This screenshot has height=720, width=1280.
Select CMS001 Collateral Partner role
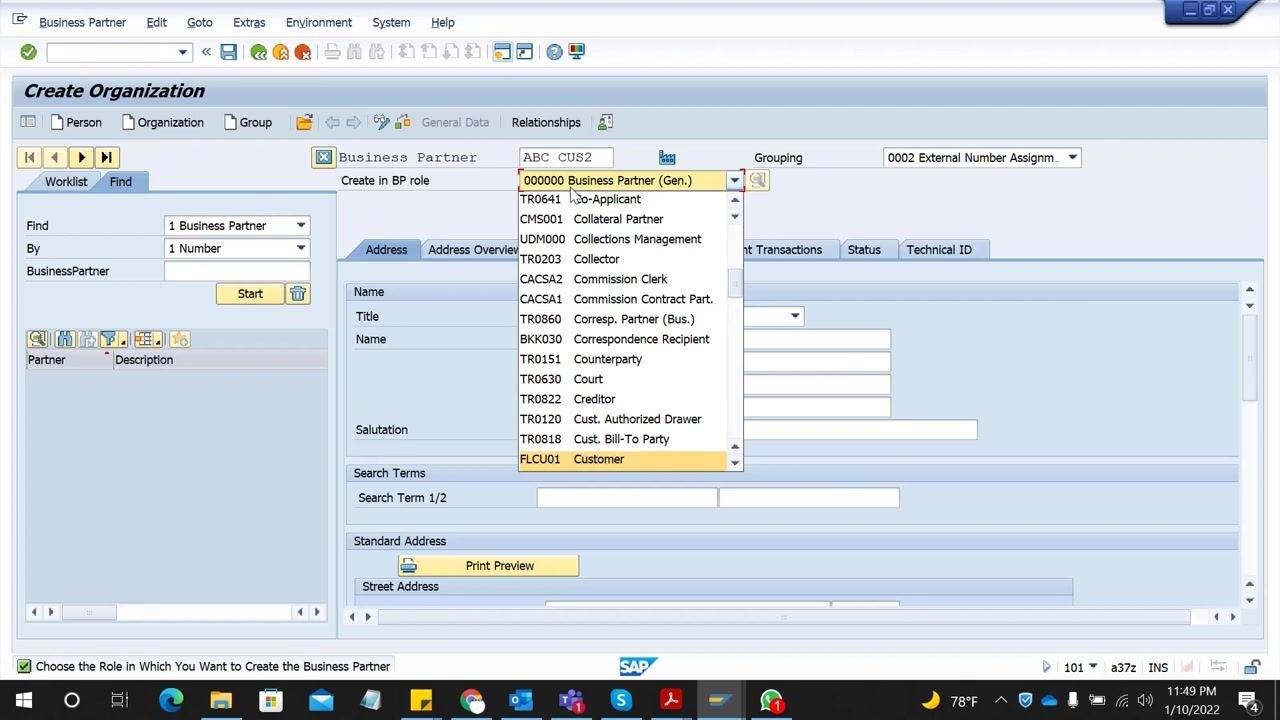[622, 219]
